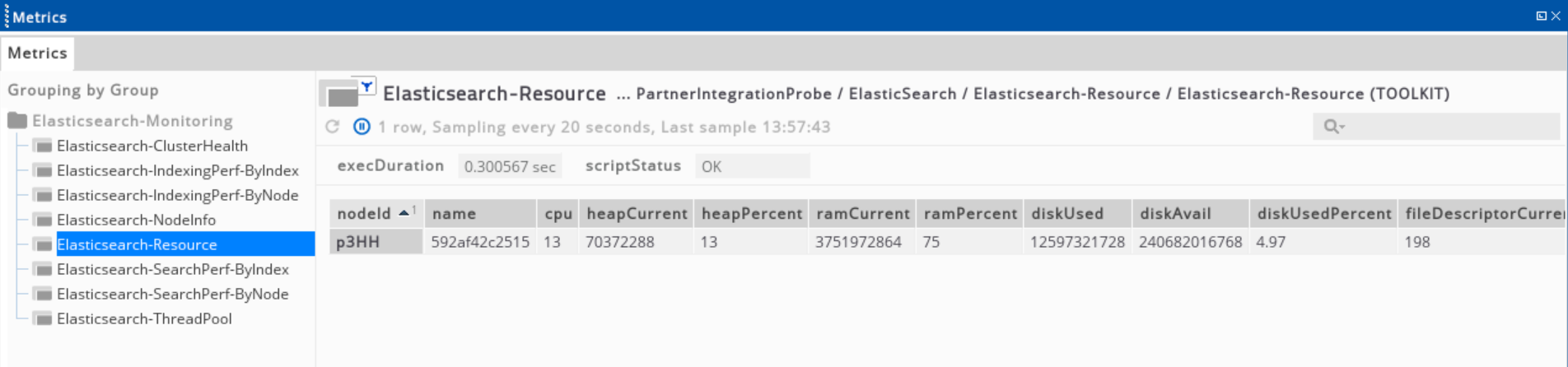Select the Elasticsearch-ClusterHealth dataview
This screenshot has width=1568, height=367.
[x=152, y=146]
